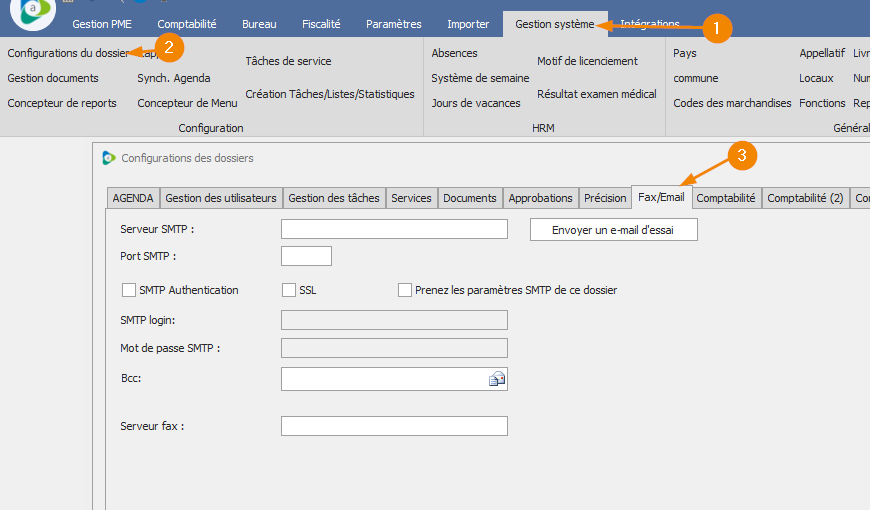Image resolution: width=870 pixels, height=510 pixels.
Task: Switch to the Approbations tab
Action: 540,198
